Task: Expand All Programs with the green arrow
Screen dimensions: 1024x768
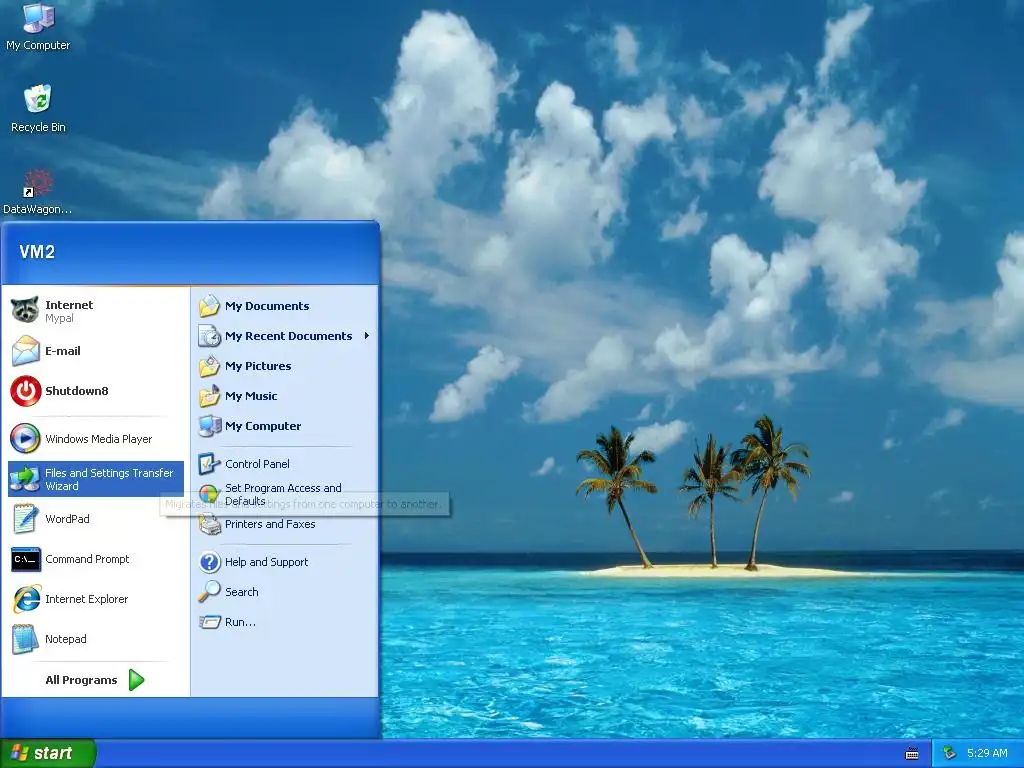Action: click(x=136, y=680)
